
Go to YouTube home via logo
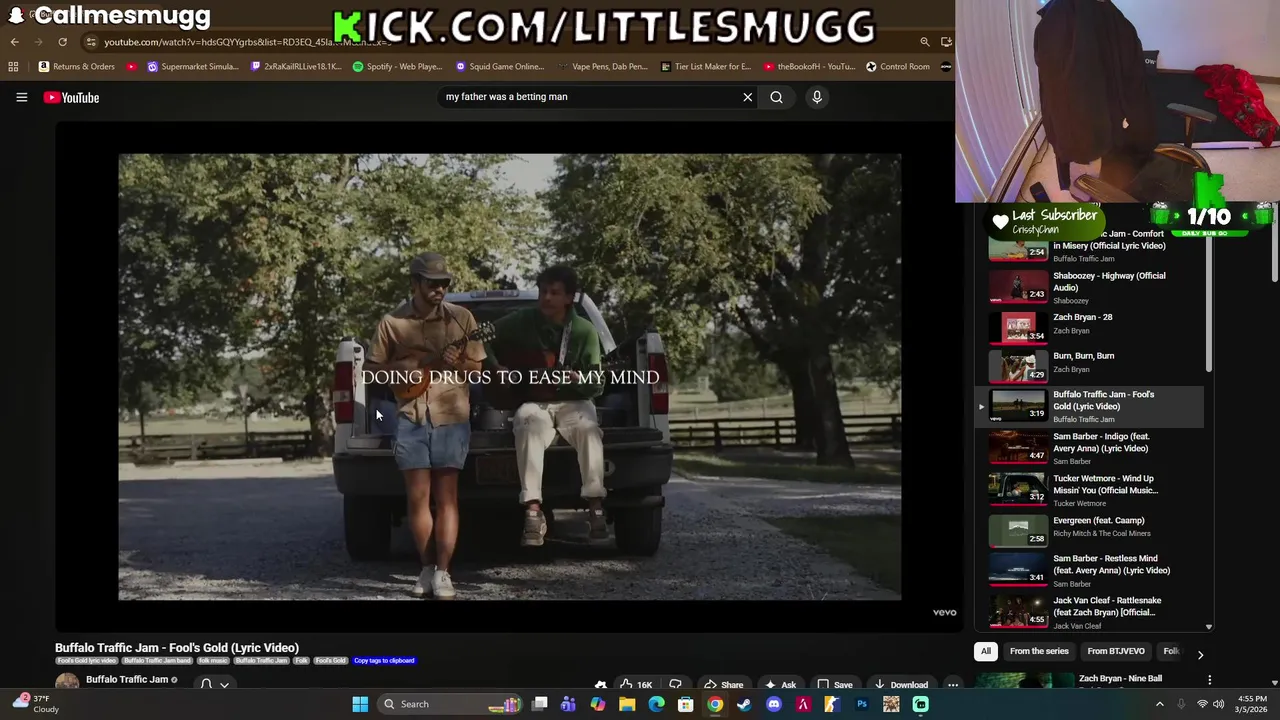click(71, 97)
